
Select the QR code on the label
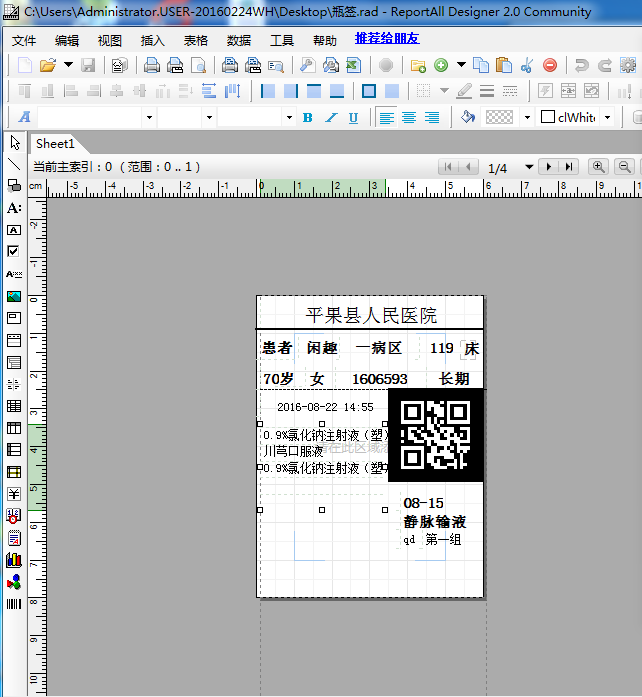tap(436, 435)
